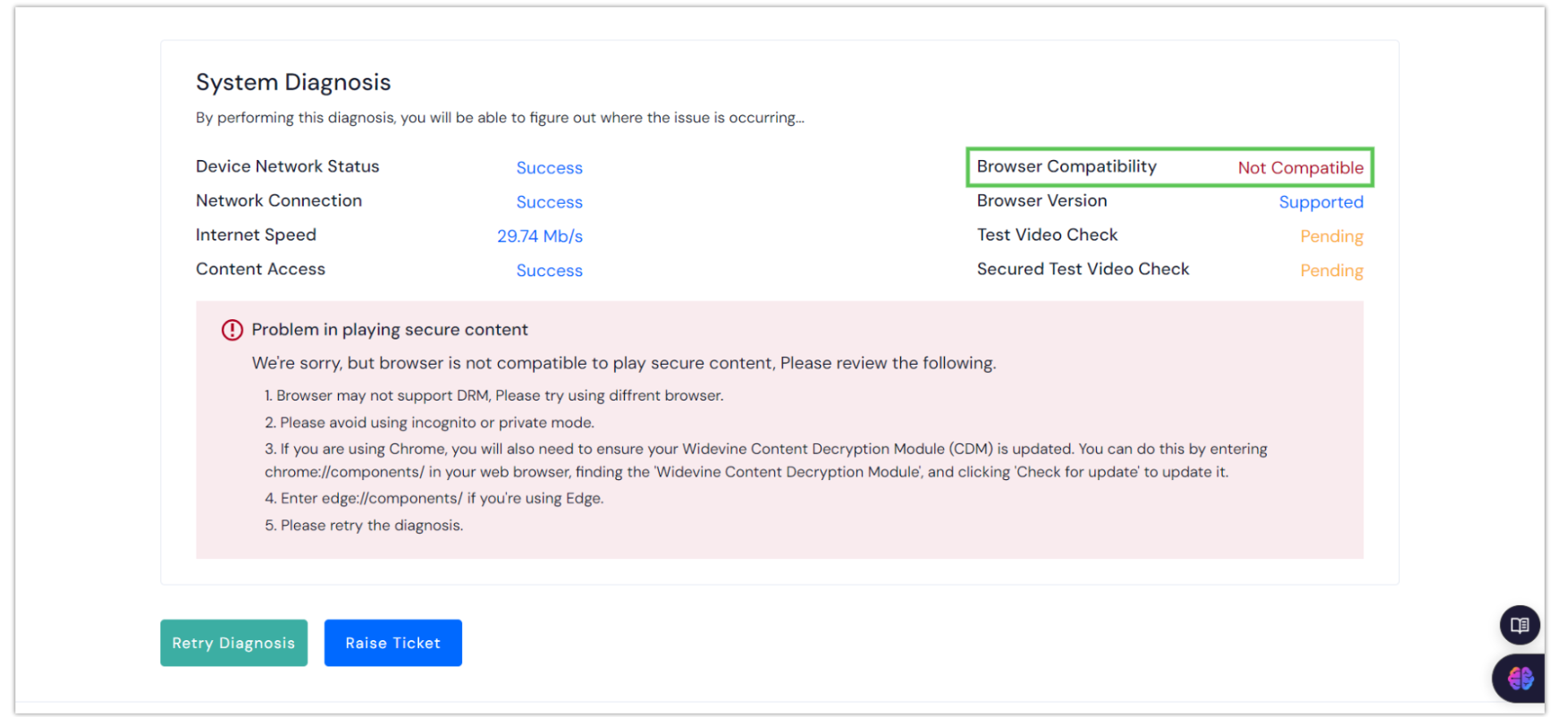Image resolution: width=1568 pixels, height=717 pixels.
Task: Click the Browser Compatibility label
Action: [x=1066, y=166]
